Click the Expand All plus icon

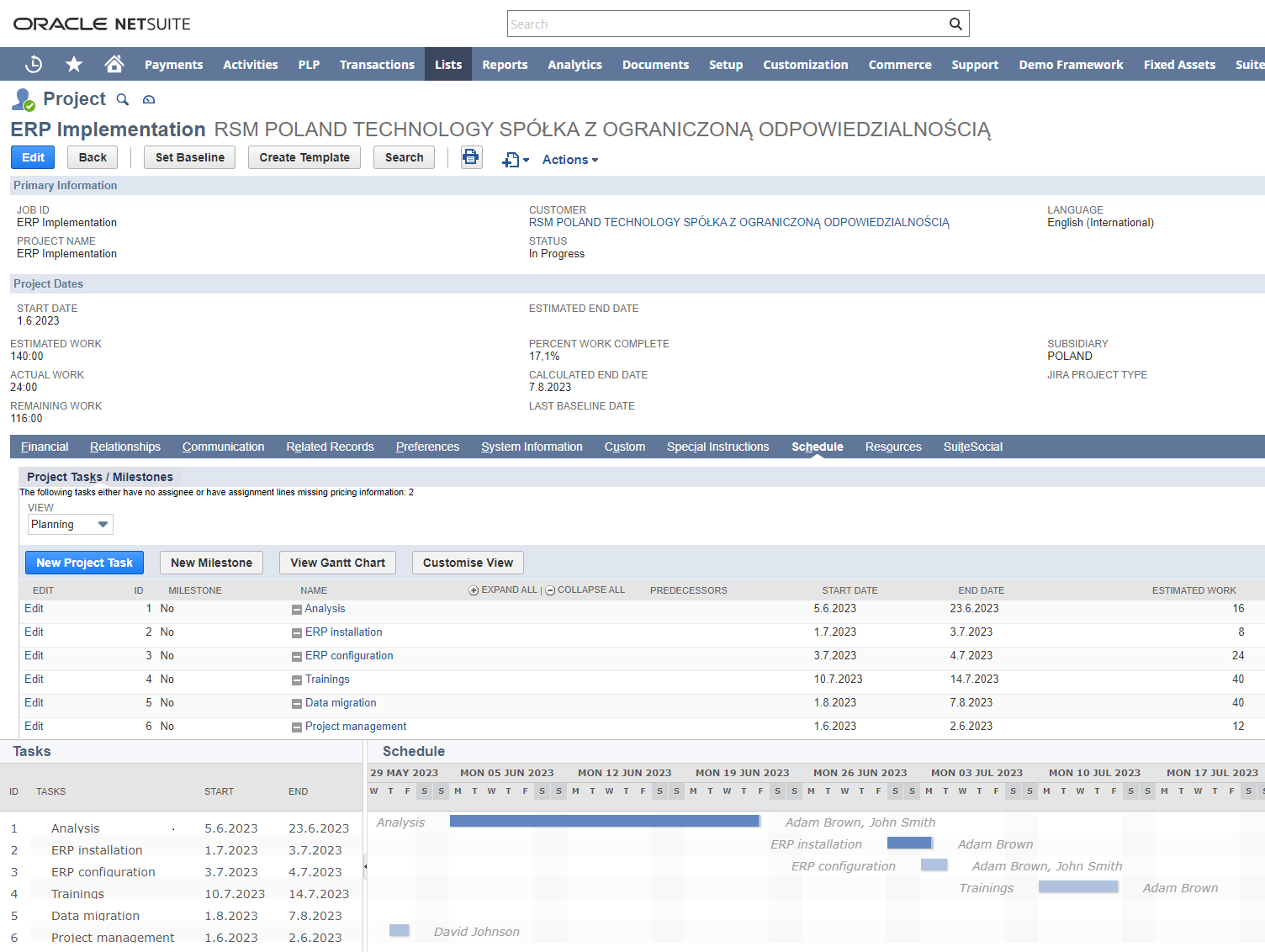pos(474,590)
